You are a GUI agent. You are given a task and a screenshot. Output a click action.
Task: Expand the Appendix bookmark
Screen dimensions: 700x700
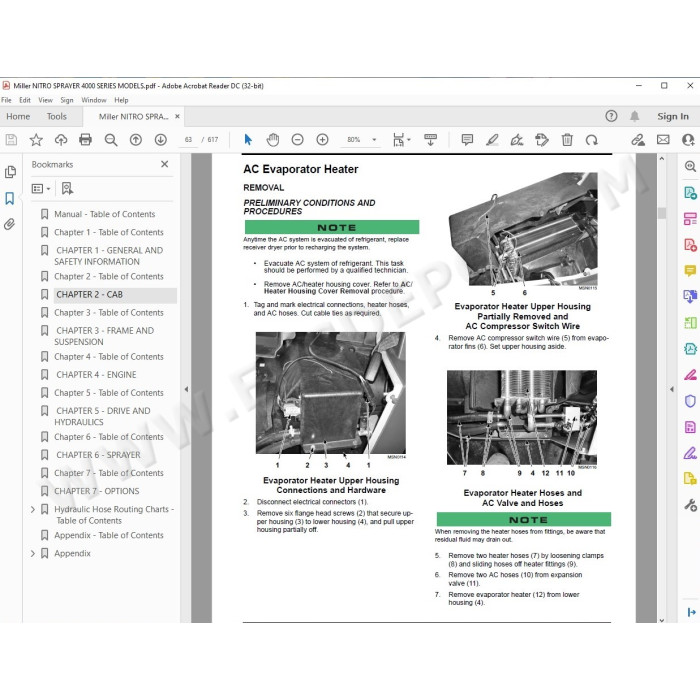point(33,554)
